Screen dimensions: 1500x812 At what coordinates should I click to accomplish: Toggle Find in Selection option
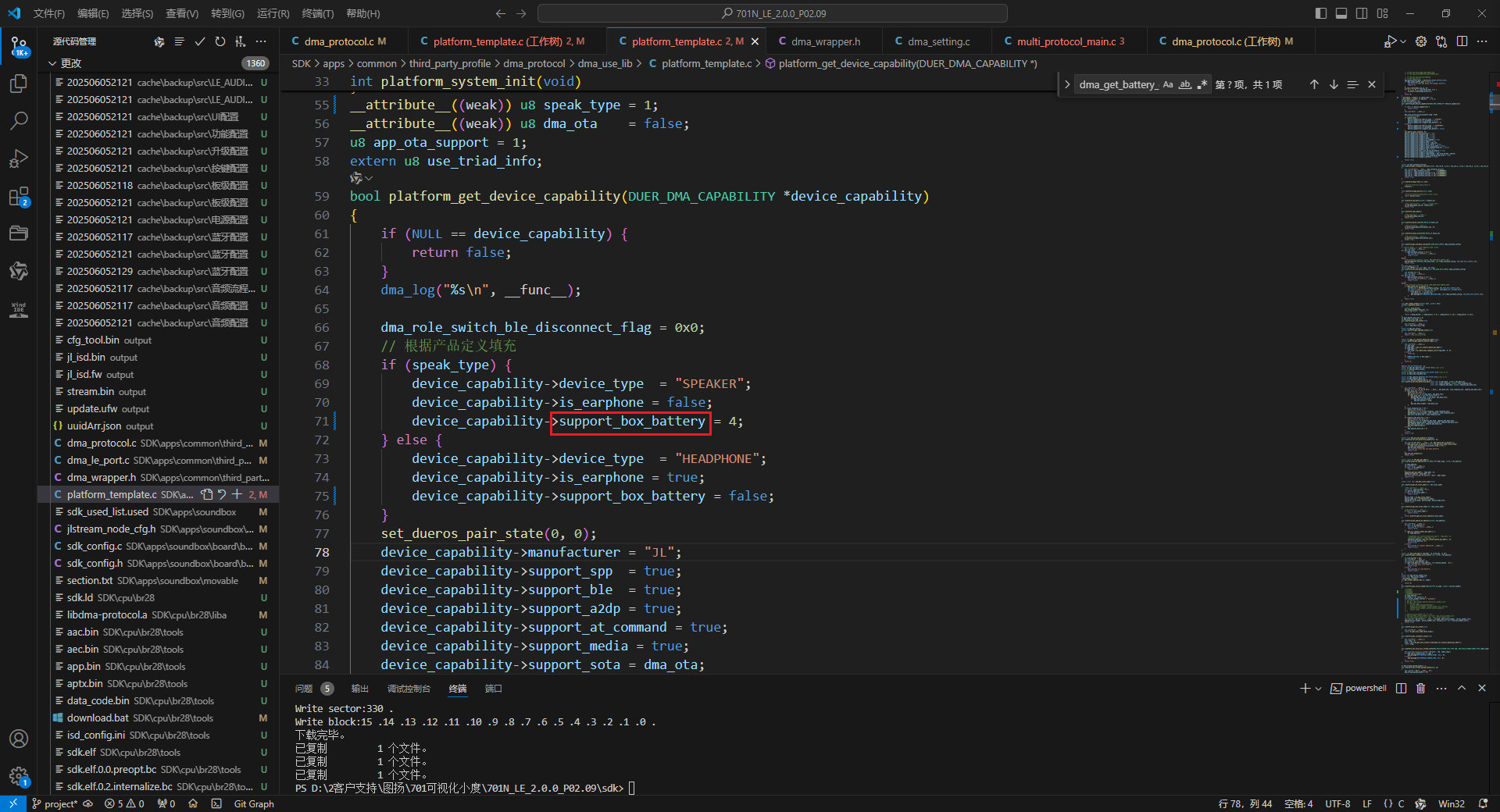(1352, 84)
